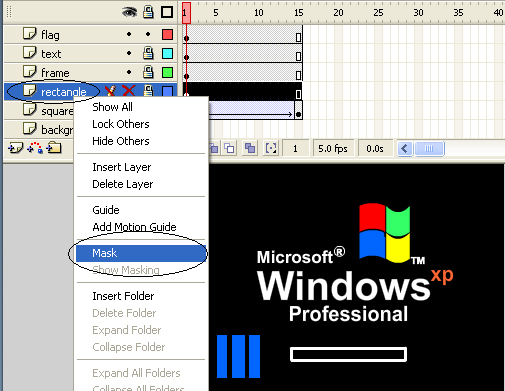The width and height of the screenshot is (505, 391).
Task: Click the eye icon to show/hide all layers
Action: pos(129,12)
